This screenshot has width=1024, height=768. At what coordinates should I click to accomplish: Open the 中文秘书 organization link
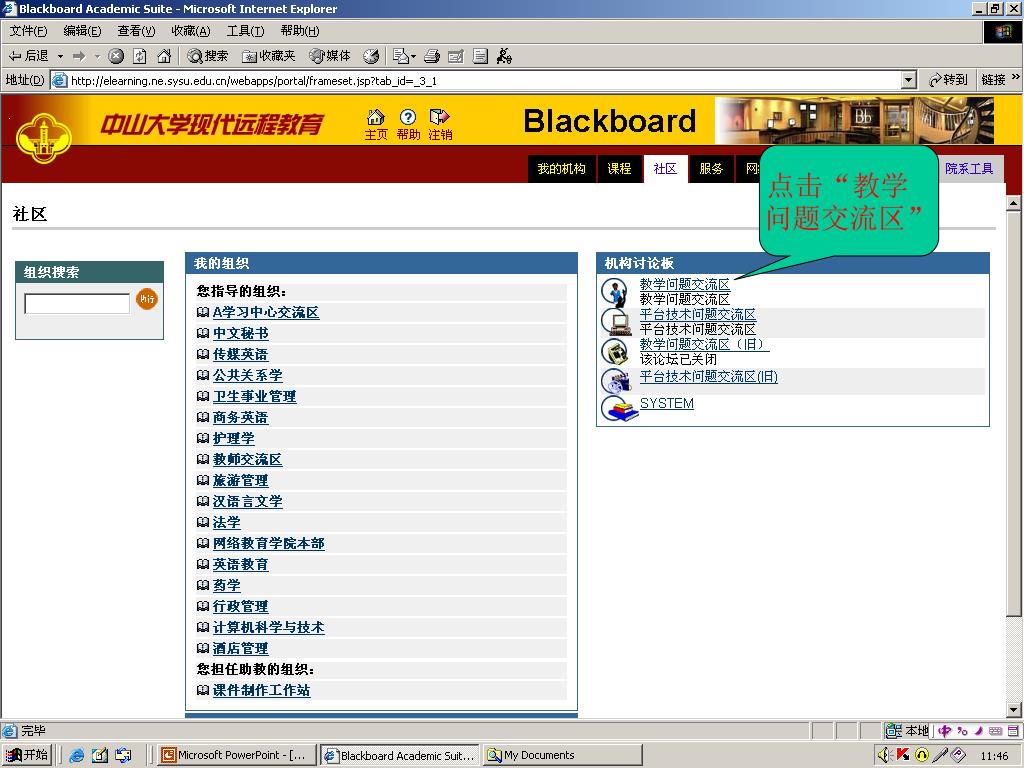click(x=240, y=333)
